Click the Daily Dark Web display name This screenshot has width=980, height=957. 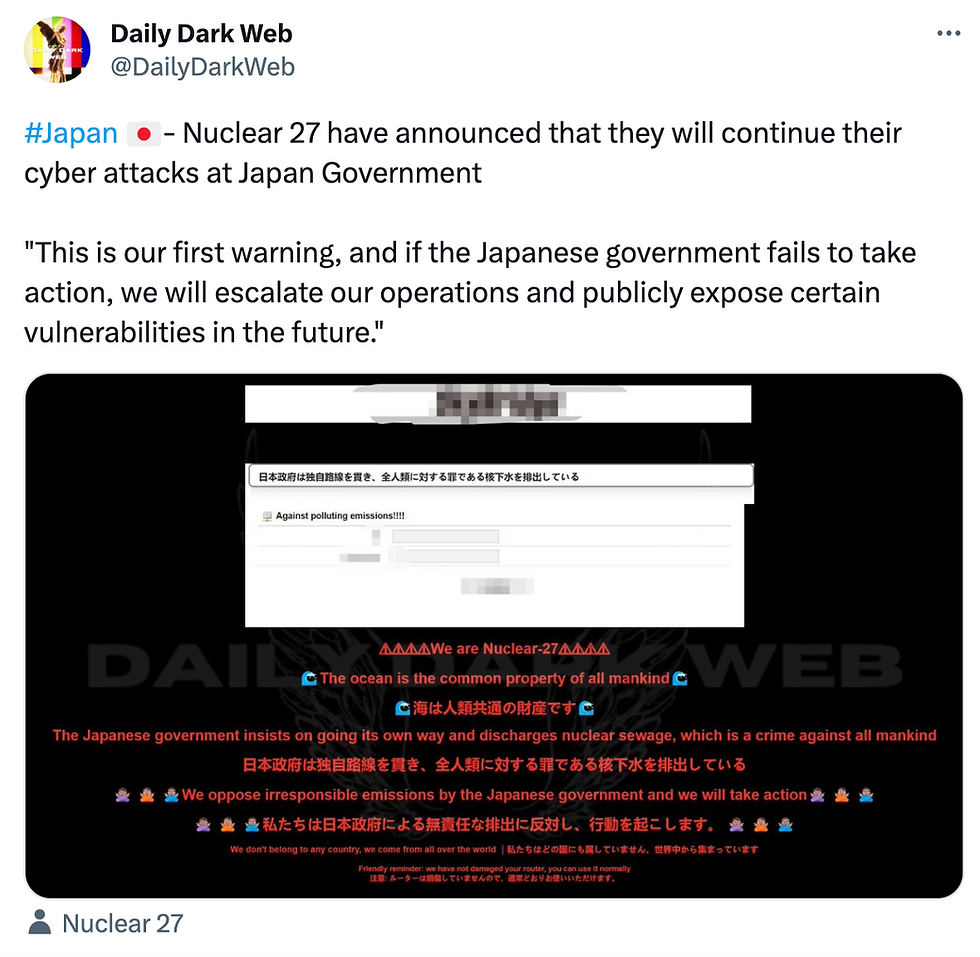[201, 34]
